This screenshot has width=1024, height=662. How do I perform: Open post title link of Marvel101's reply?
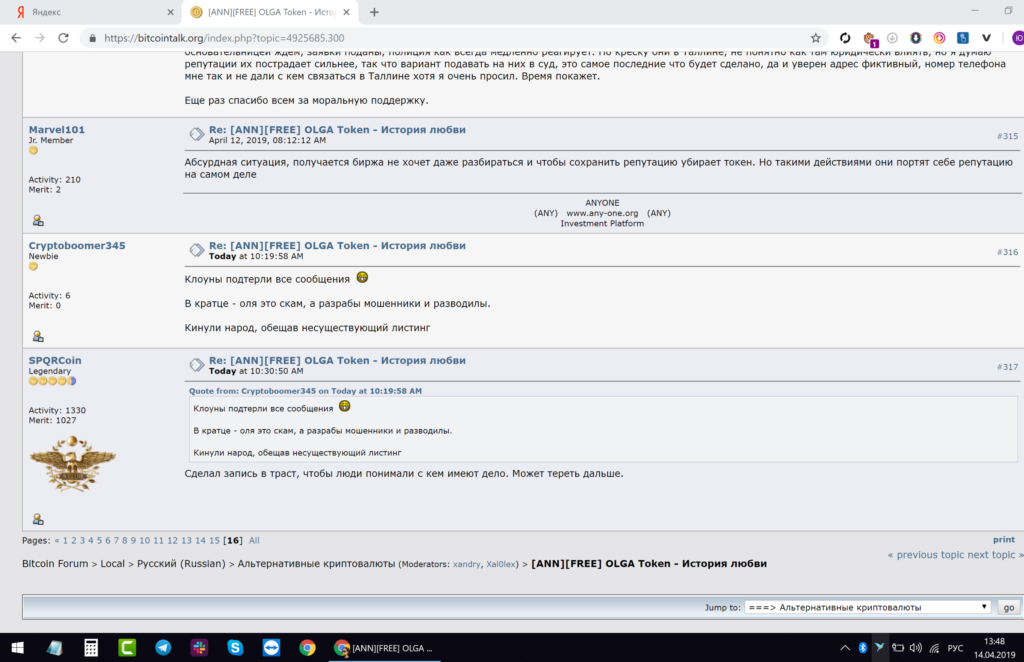click(x=337, y=129)
